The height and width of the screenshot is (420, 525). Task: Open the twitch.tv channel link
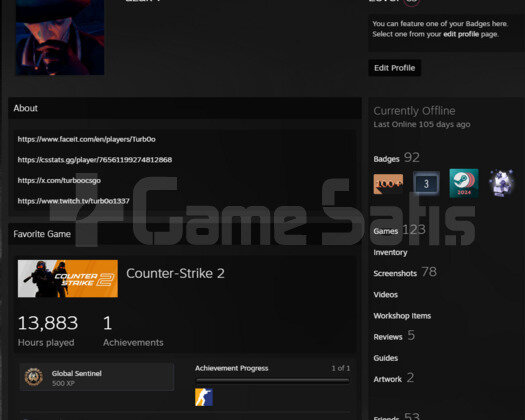pos(73,201)
